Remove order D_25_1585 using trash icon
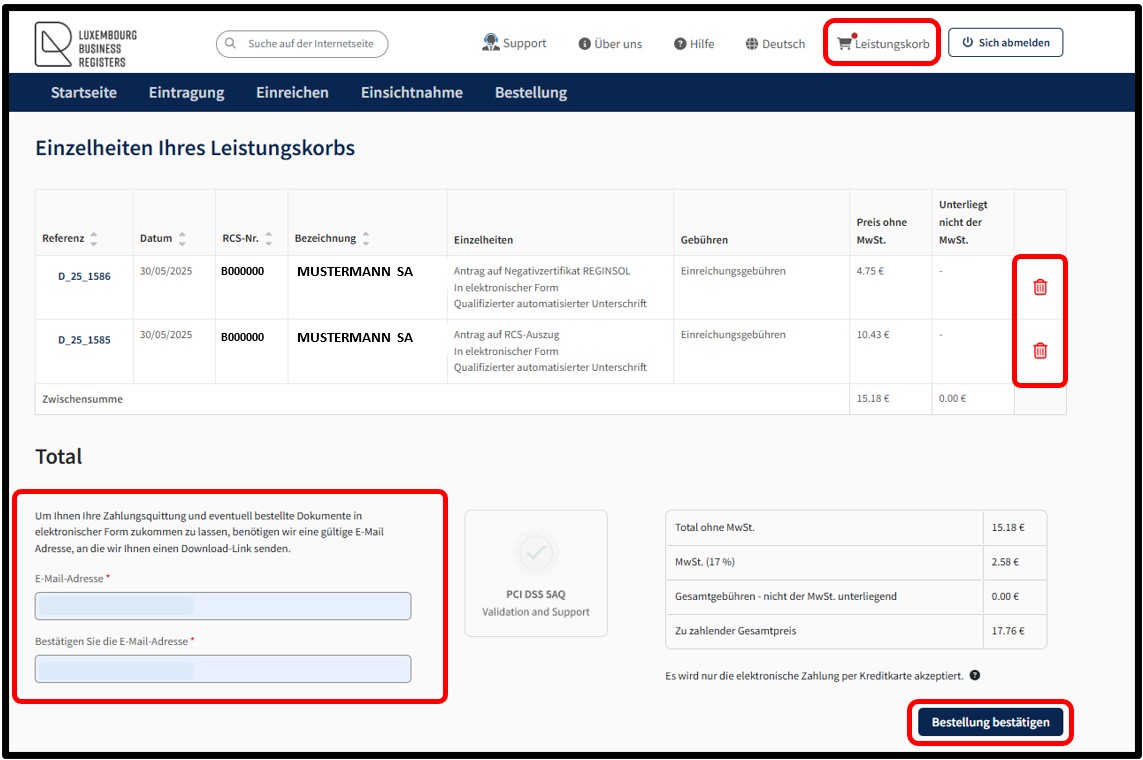Viewport: 1143px width, 760px height. point(1040,350)
